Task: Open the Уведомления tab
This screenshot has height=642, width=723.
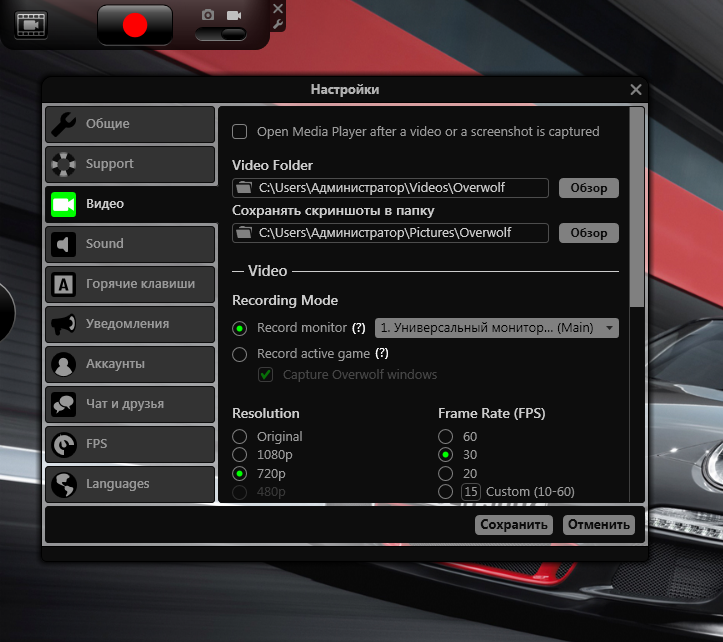Action: [x=130, y=324]
